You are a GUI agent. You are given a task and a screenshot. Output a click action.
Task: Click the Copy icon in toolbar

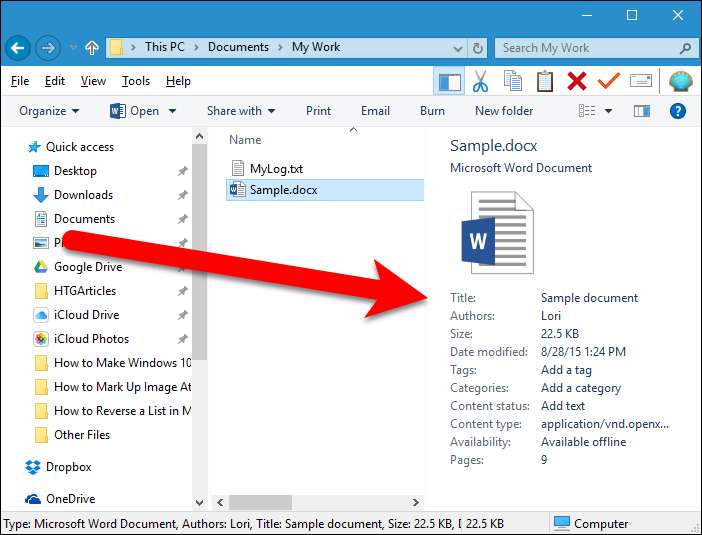tap(513, 81)
